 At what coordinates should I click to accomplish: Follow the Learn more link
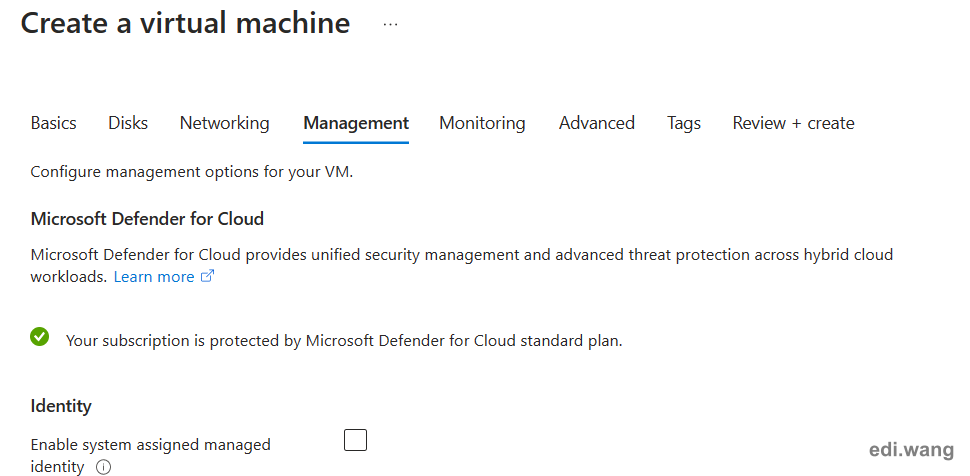pos(154,277)
